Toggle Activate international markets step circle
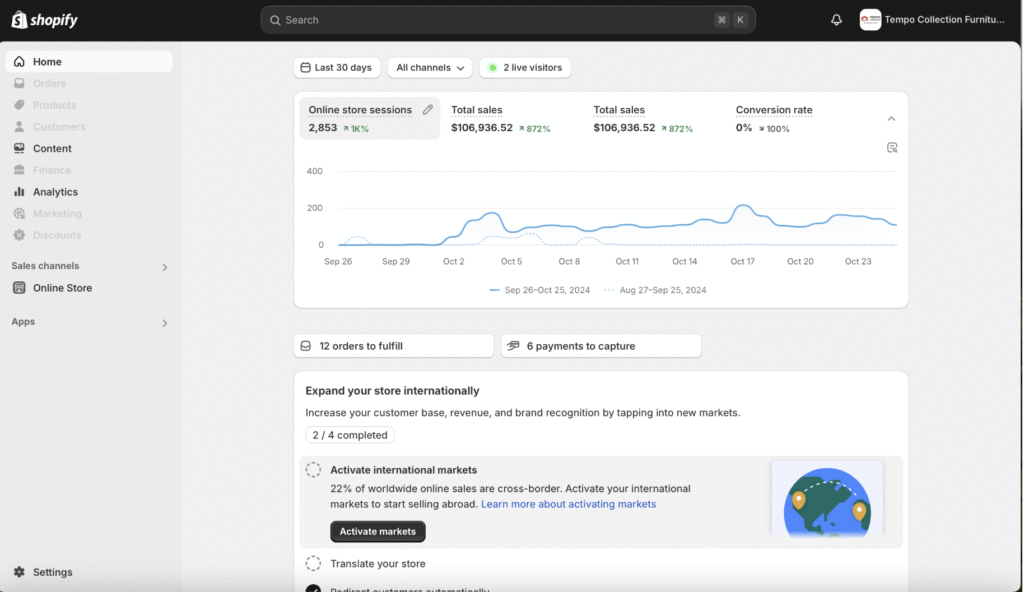The image size is (1024, 592). [x=313, y=470]
